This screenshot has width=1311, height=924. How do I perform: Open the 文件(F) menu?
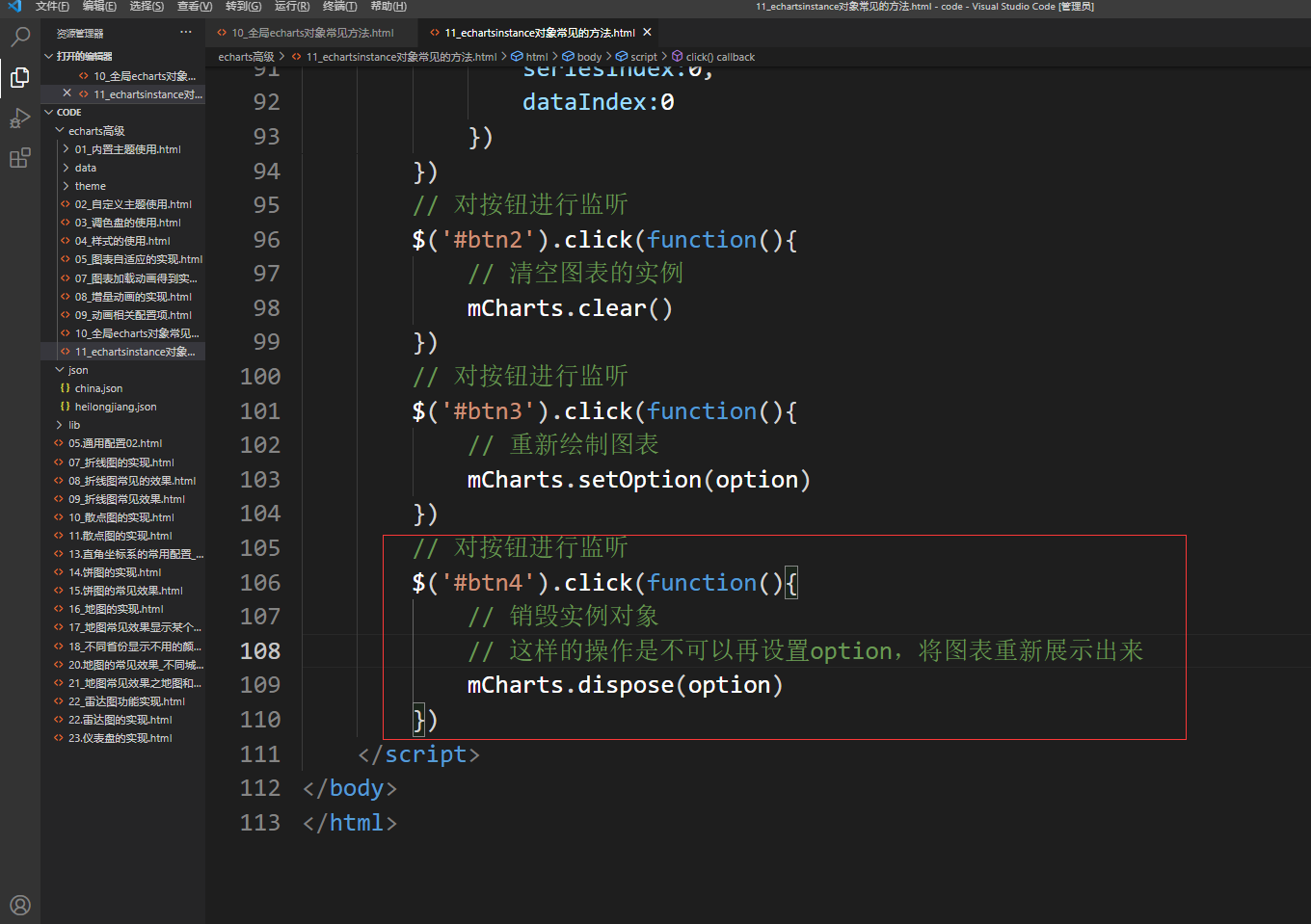(x=52, y=6)
